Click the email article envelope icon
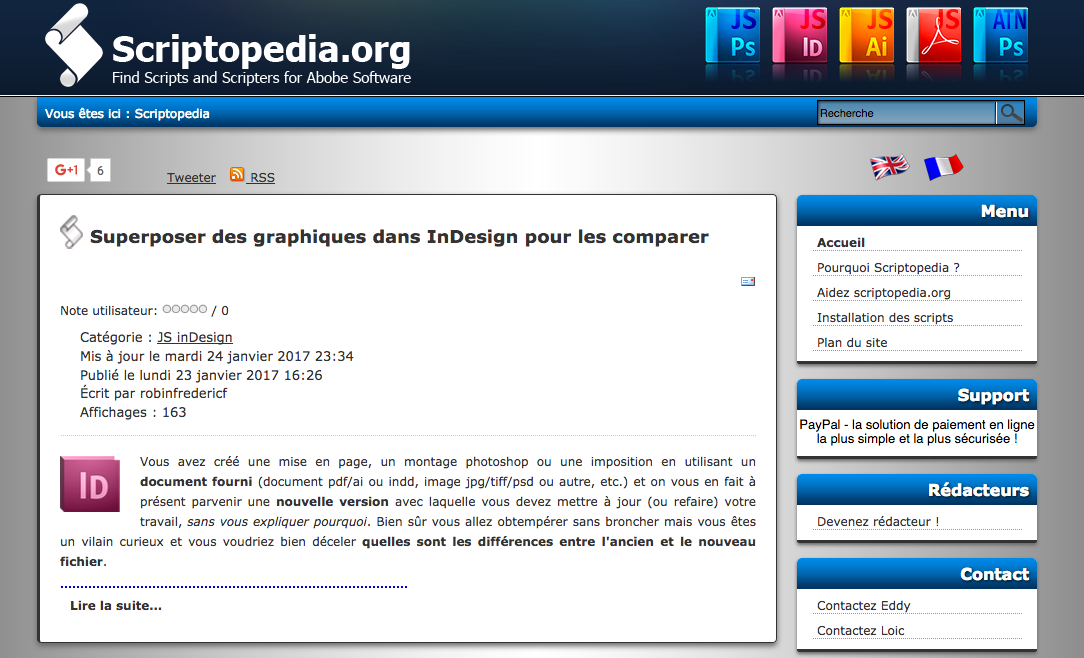 click(x=748, y=282)
